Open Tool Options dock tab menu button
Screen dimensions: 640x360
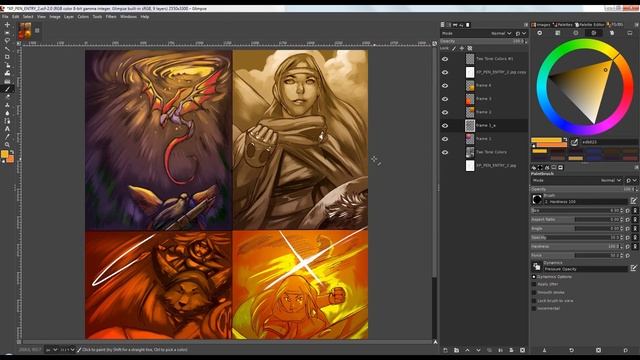636,168
